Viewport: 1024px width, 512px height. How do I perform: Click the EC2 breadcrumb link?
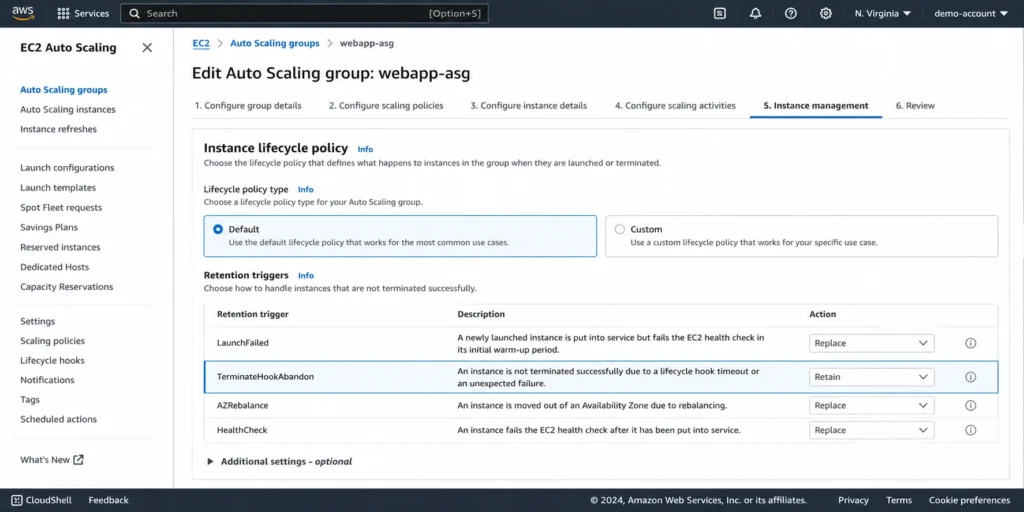pyautogui.click(x=201, y=43)
